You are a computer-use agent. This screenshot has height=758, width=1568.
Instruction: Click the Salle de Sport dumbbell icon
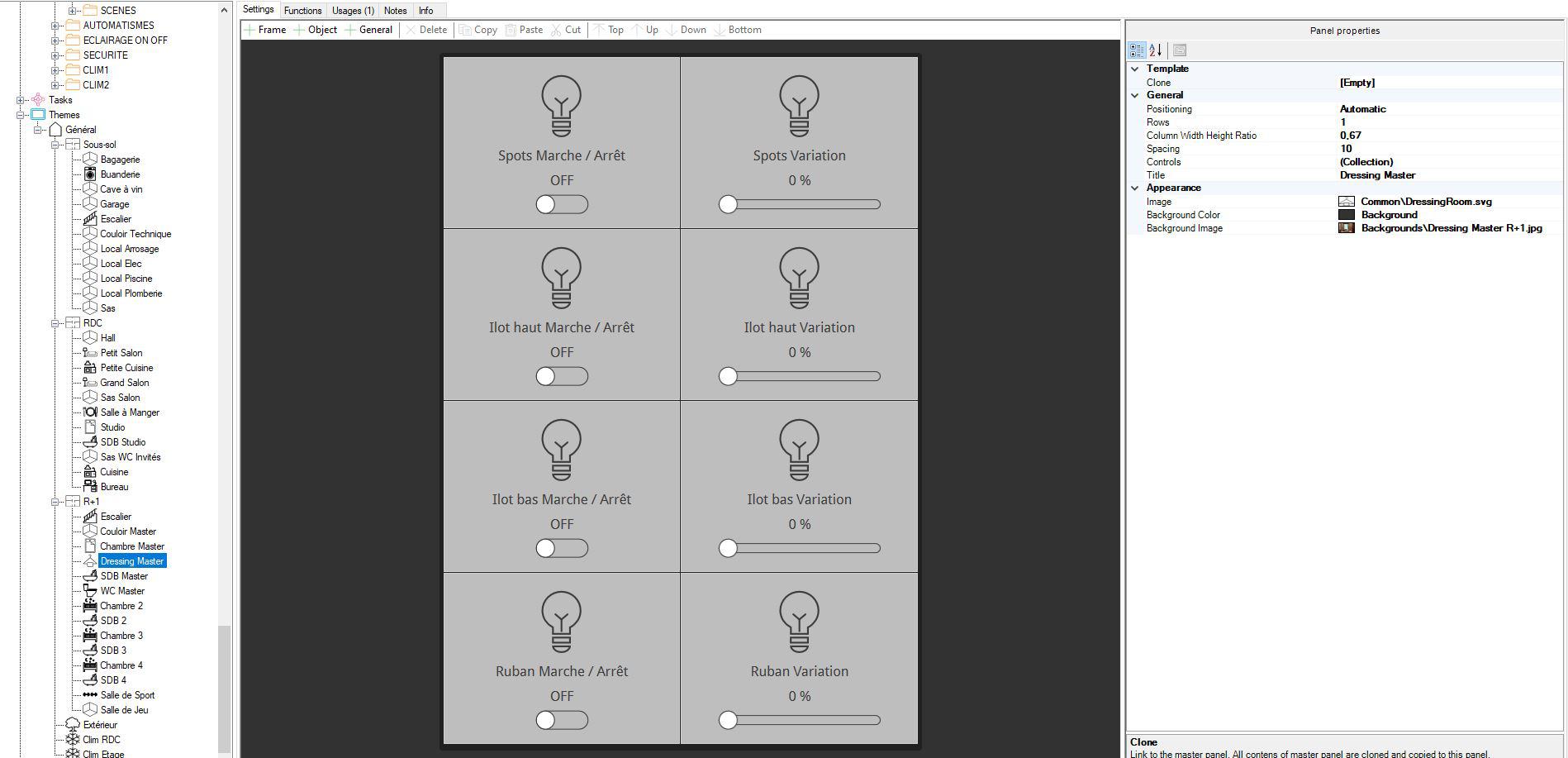click(90, 695)
